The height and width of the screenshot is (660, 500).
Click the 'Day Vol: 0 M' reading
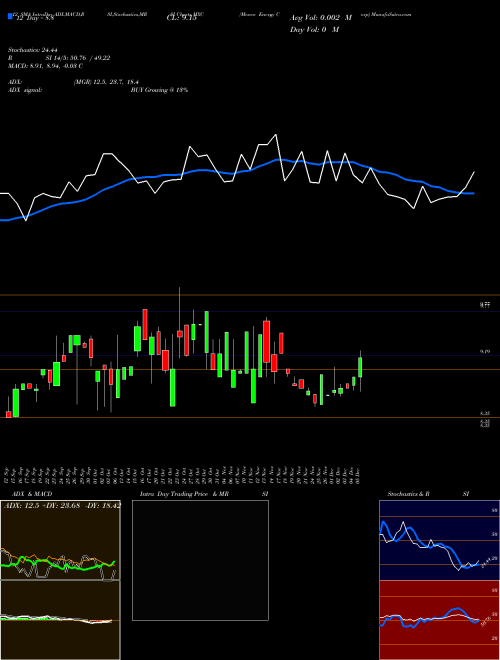pyautogui.click(x=314, y=30)
